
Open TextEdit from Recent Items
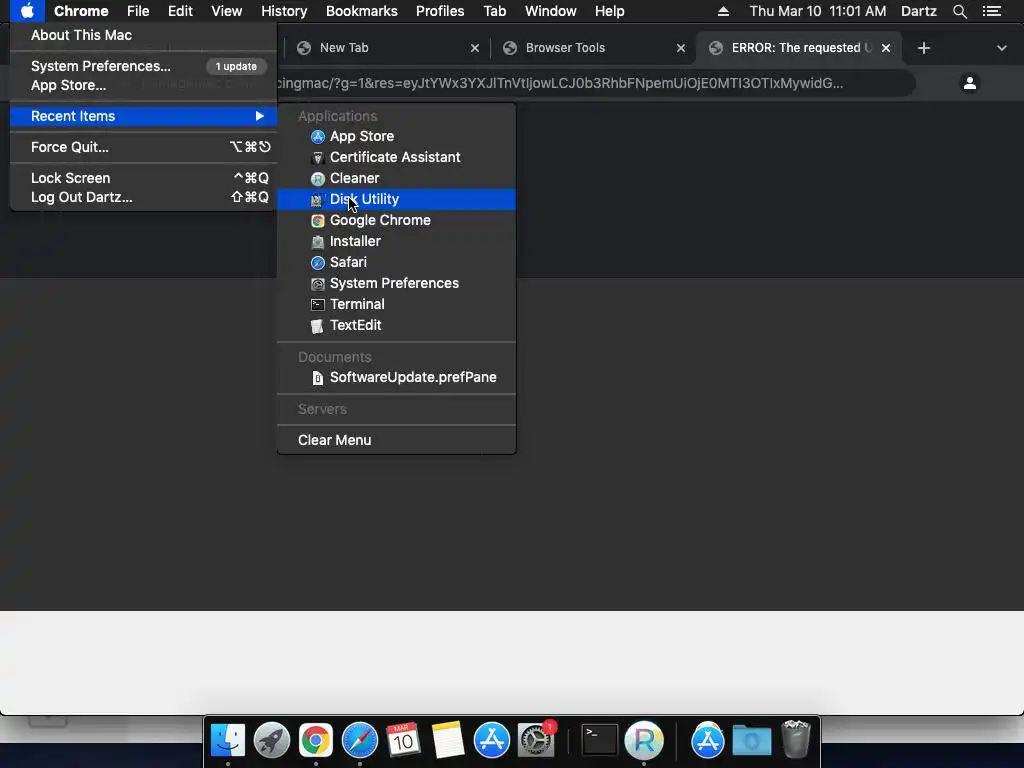click(x=396, y=325)
